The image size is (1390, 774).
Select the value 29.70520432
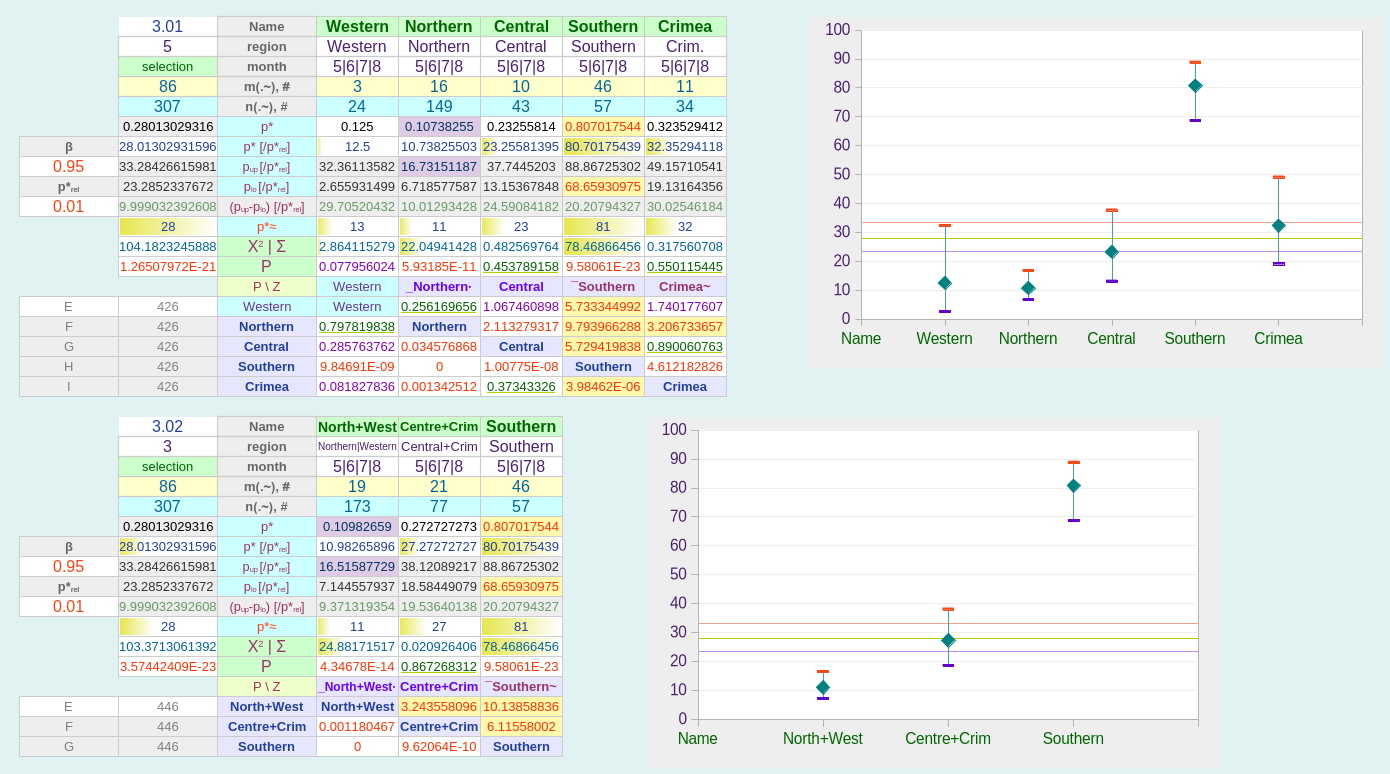tap(357, 207)
